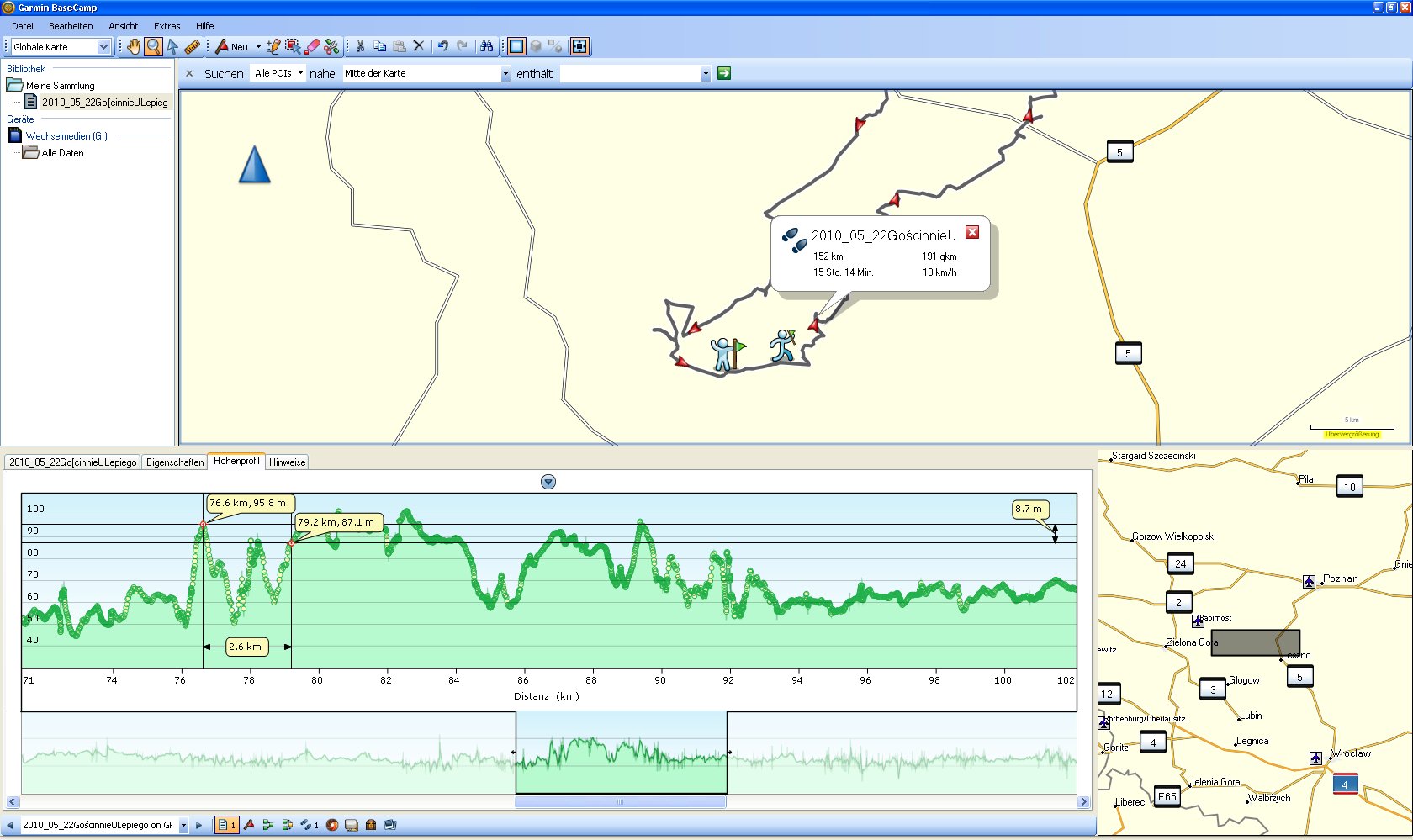The image size is (1413, 840).
Task: Switch to the Eigenschaften tab
Action: pyautogui.click(x=175, y=462)
